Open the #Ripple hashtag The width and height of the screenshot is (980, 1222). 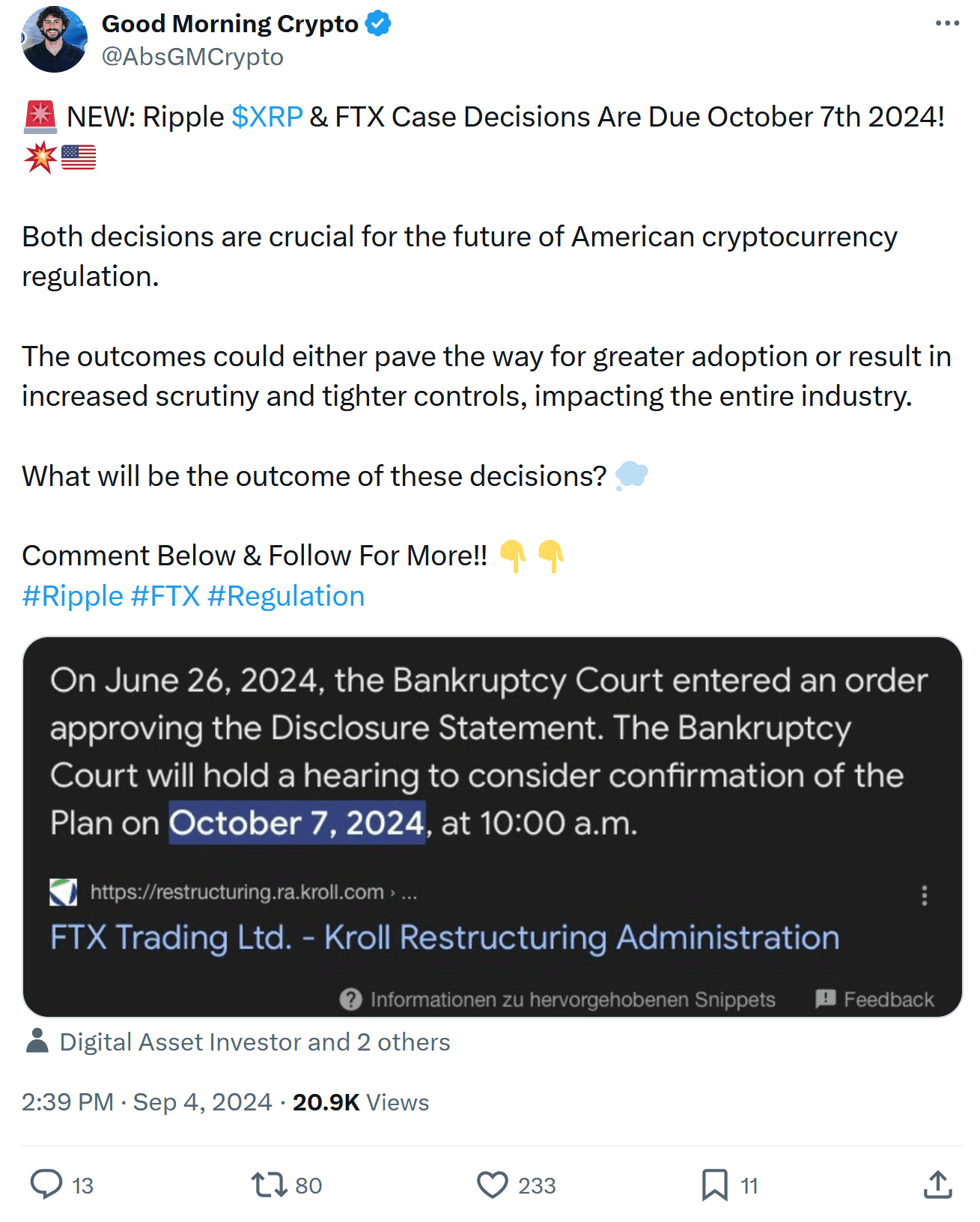(x=73, y=596)
